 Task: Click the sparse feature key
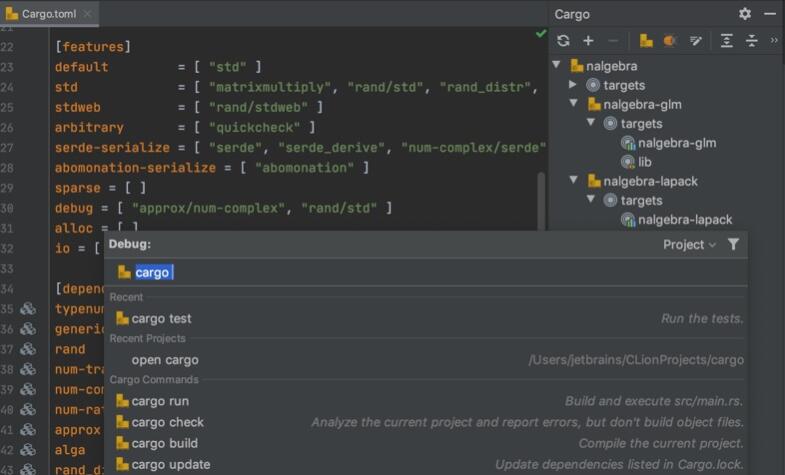(x=78, y=188)
